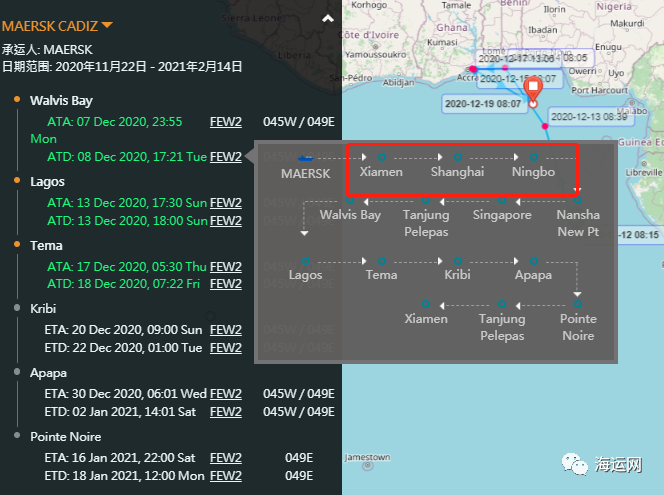Click the first Xiamen node circle in route popup
664x495 pixels.
(x=382, y=157)
